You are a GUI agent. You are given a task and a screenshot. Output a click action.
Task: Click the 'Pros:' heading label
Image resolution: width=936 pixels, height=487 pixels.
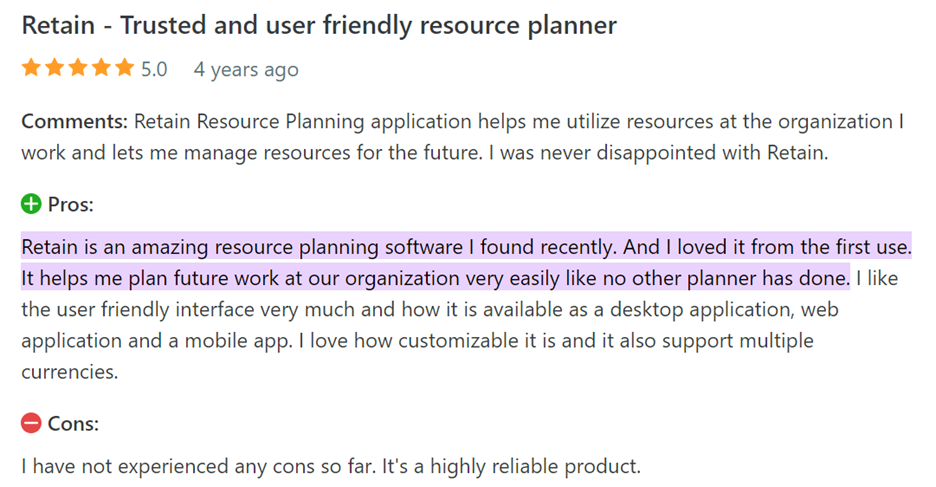pos(71,205)
